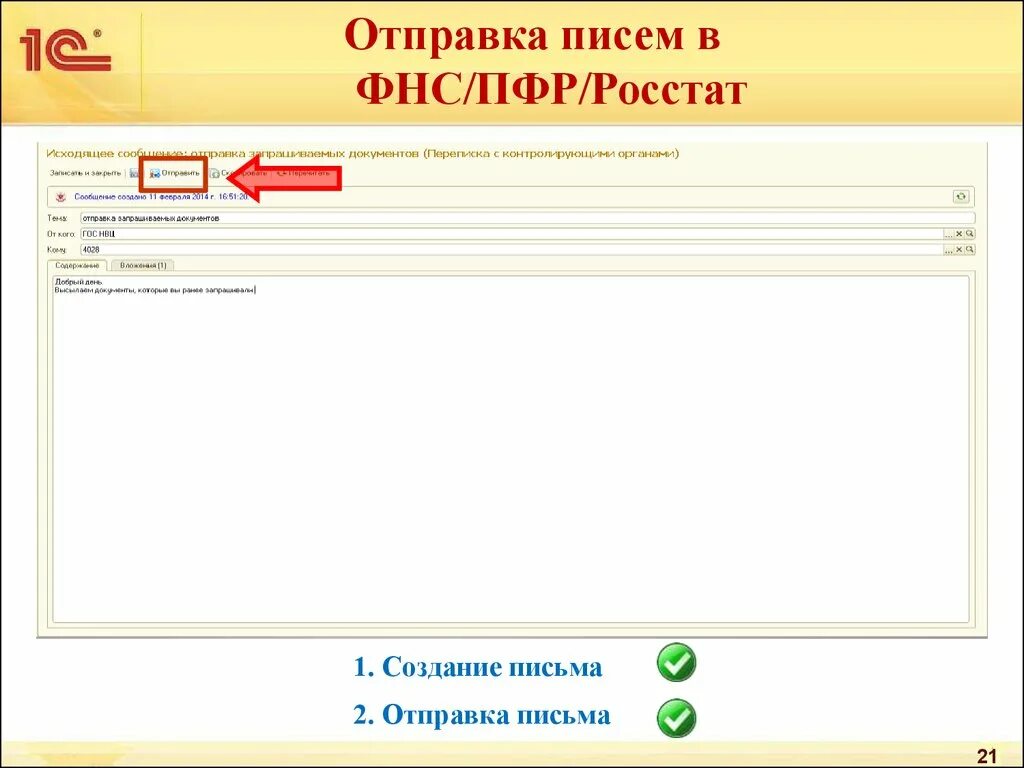This screenshot has width=1024, height=768.
Task: Click the Отправить send button
Action: (174, 174)
